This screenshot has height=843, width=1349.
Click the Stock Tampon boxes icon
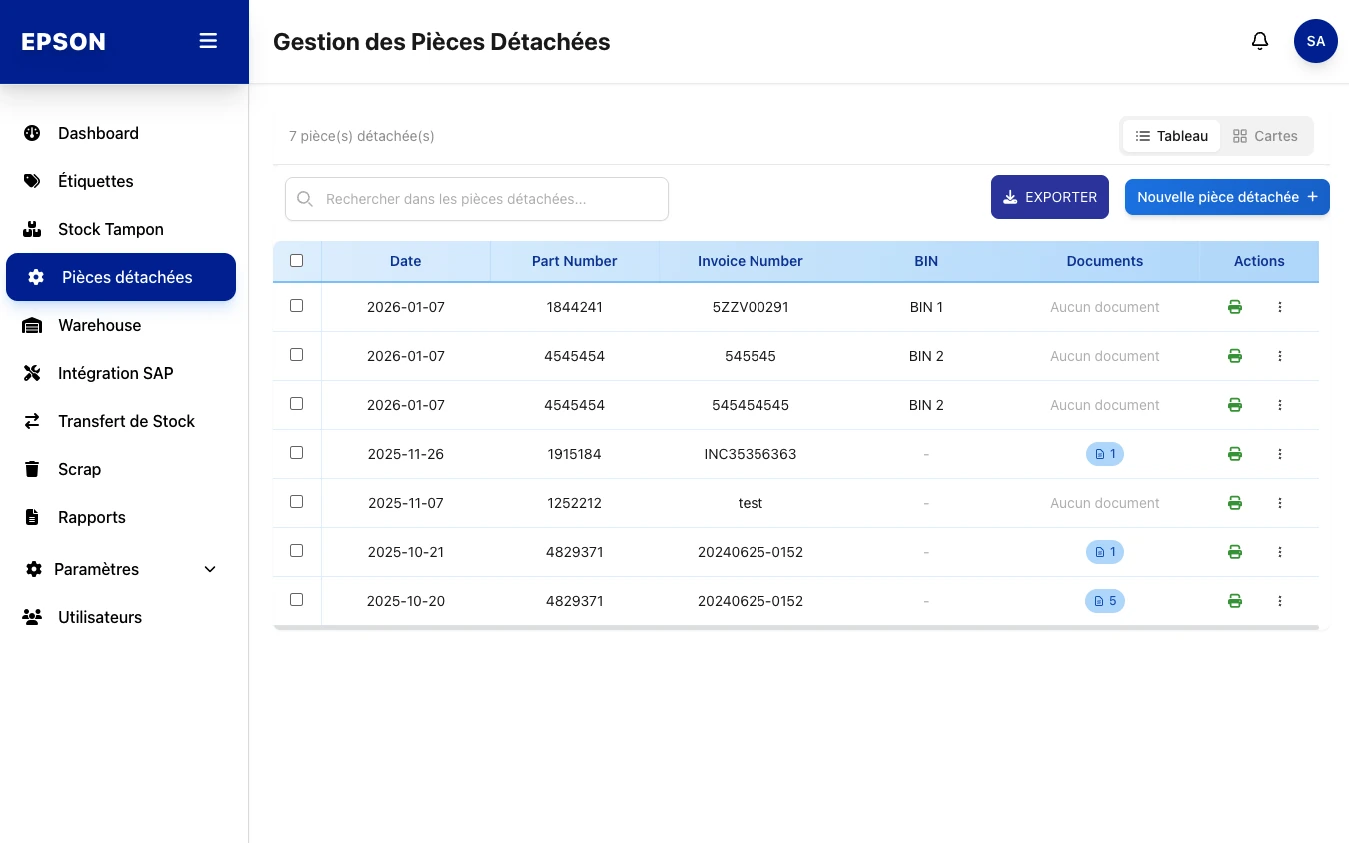[32, 229]
